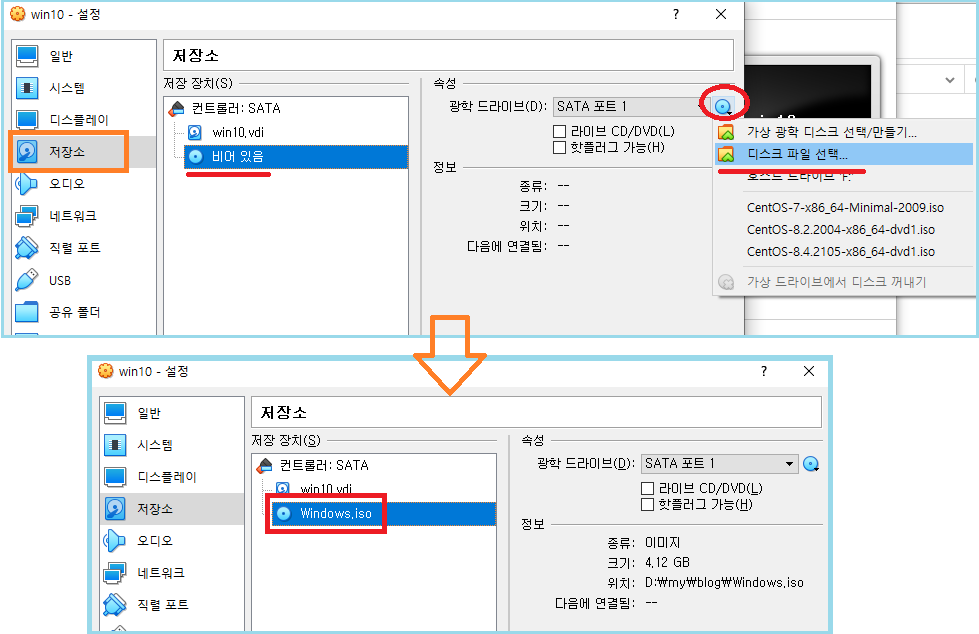Open 직렬 포트 settings in the lower dialog
This screenshot has height=634, width=979.
click(172, 605)
